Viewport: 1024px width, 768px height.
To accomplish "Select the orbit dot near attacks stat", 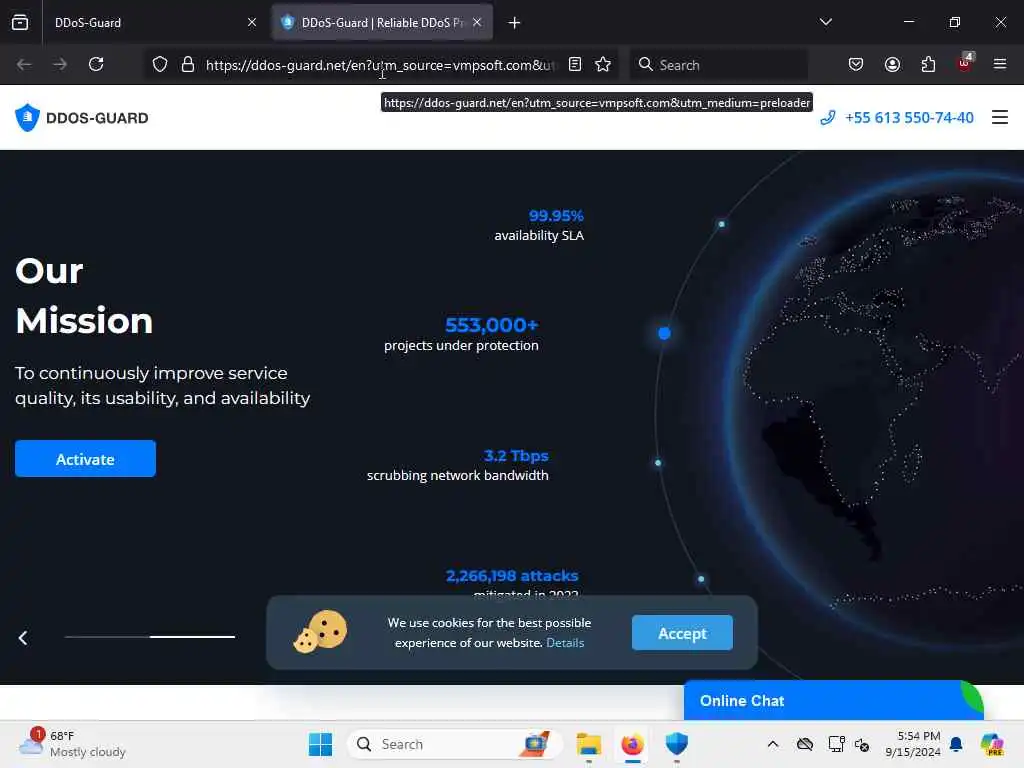I will 701,579.
